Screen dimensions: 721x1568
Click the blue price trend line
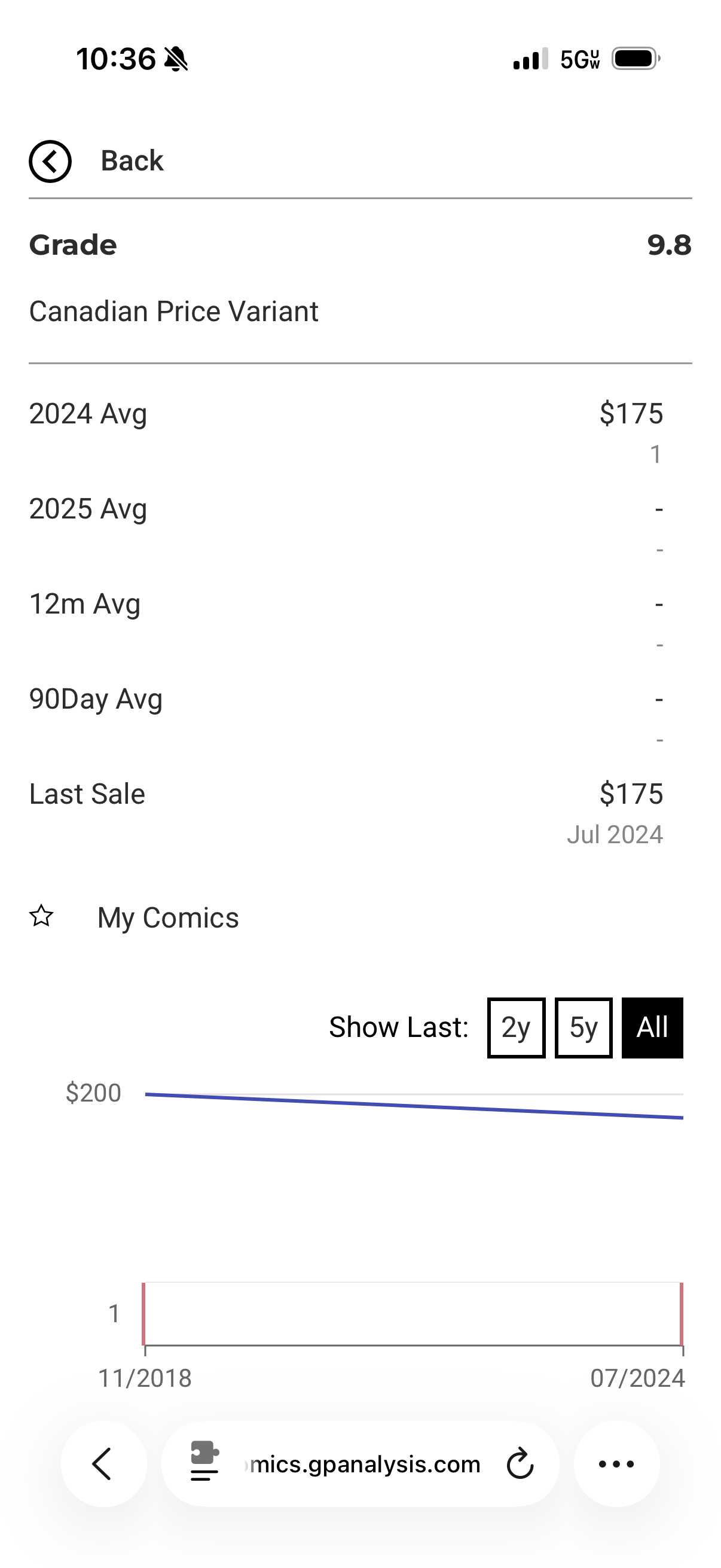[x=414, y=1106]
